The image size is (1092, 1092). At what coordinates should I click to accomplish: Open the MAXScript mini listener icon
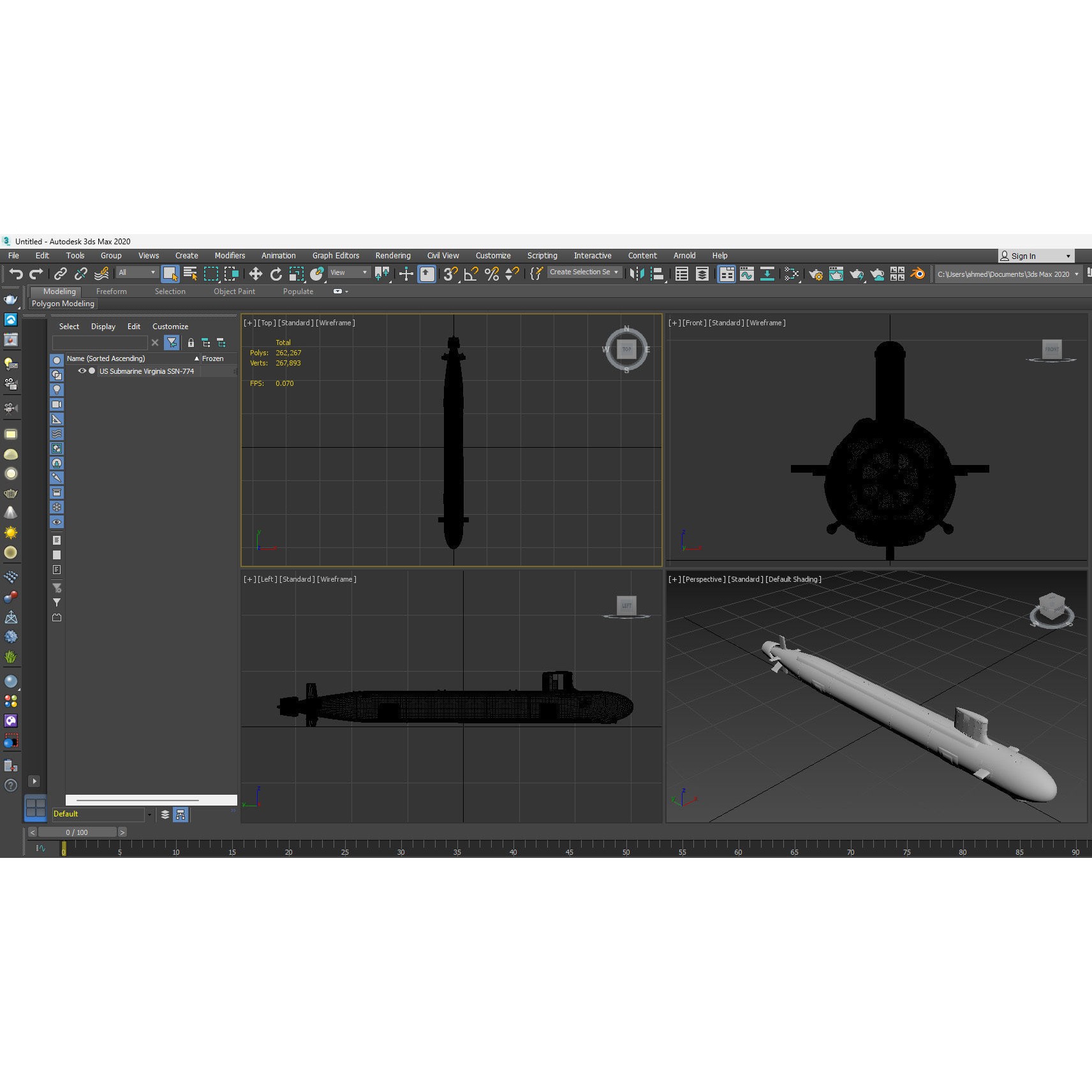[536, 274]
